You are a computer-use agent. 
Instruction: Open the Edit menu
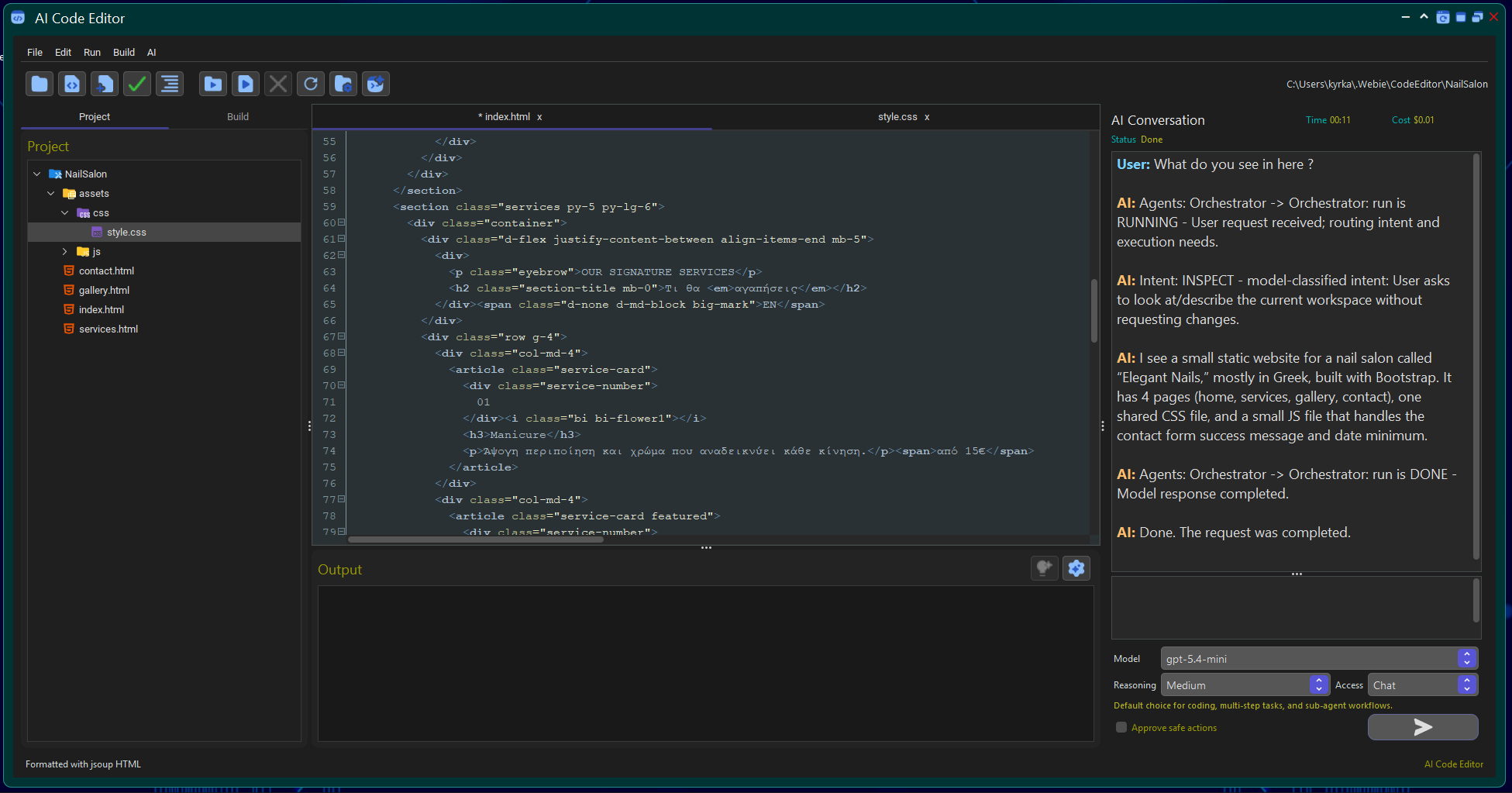coord(63,53)
